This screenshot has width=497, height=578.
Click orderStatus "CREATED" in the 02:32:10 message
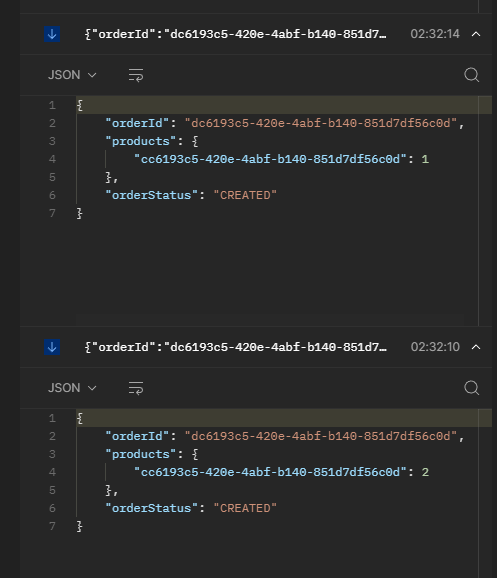pyautogui.click(x=245, y=508)
